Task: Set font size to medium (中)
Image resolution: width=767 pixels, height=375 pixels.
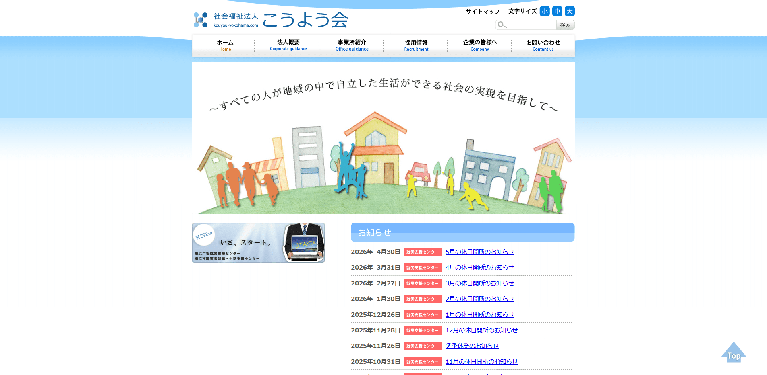Action: coord(557,11)
